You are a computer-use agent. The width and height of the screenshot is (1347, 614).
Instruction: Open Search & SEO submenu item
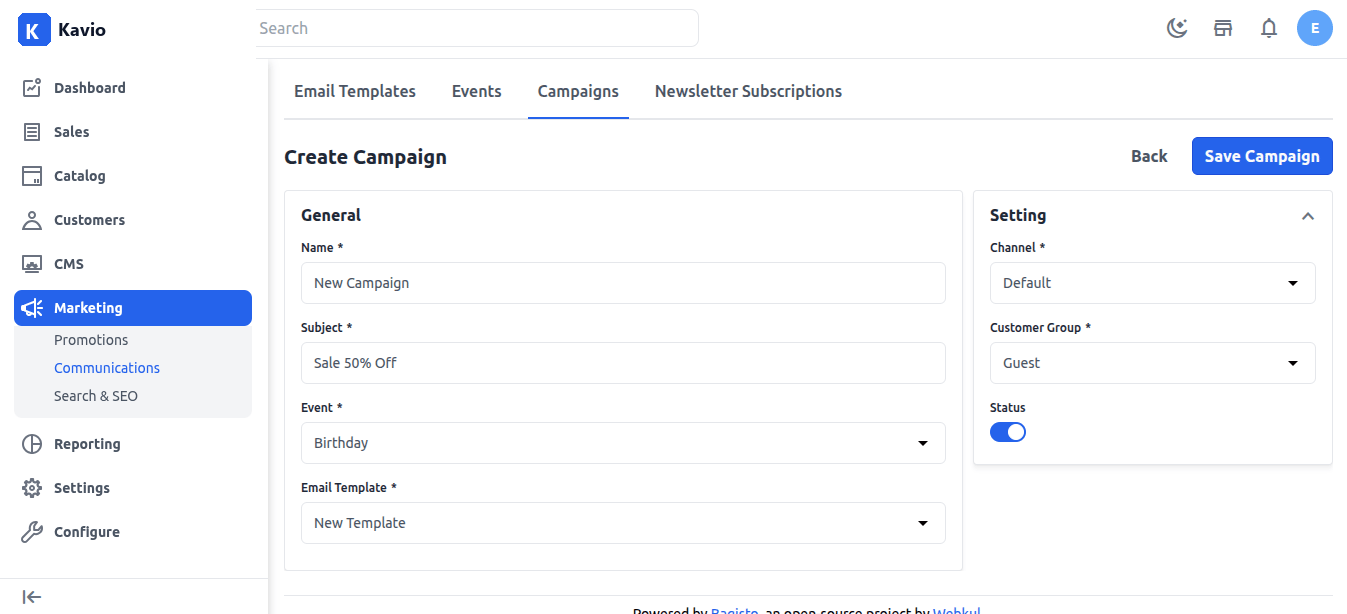pyautogui.click(x=96, y=396)
